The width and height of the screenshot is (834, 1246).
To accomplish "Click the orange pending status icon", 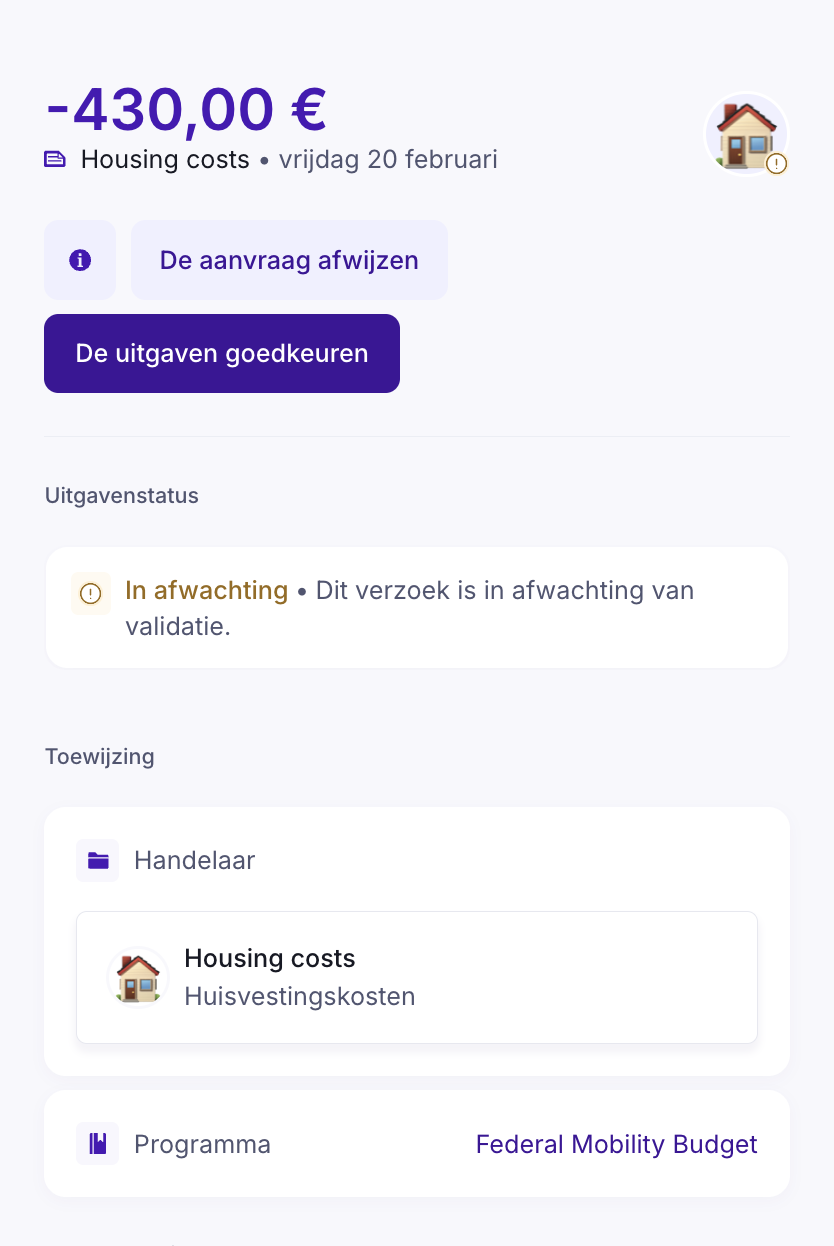I will [90, 593].
